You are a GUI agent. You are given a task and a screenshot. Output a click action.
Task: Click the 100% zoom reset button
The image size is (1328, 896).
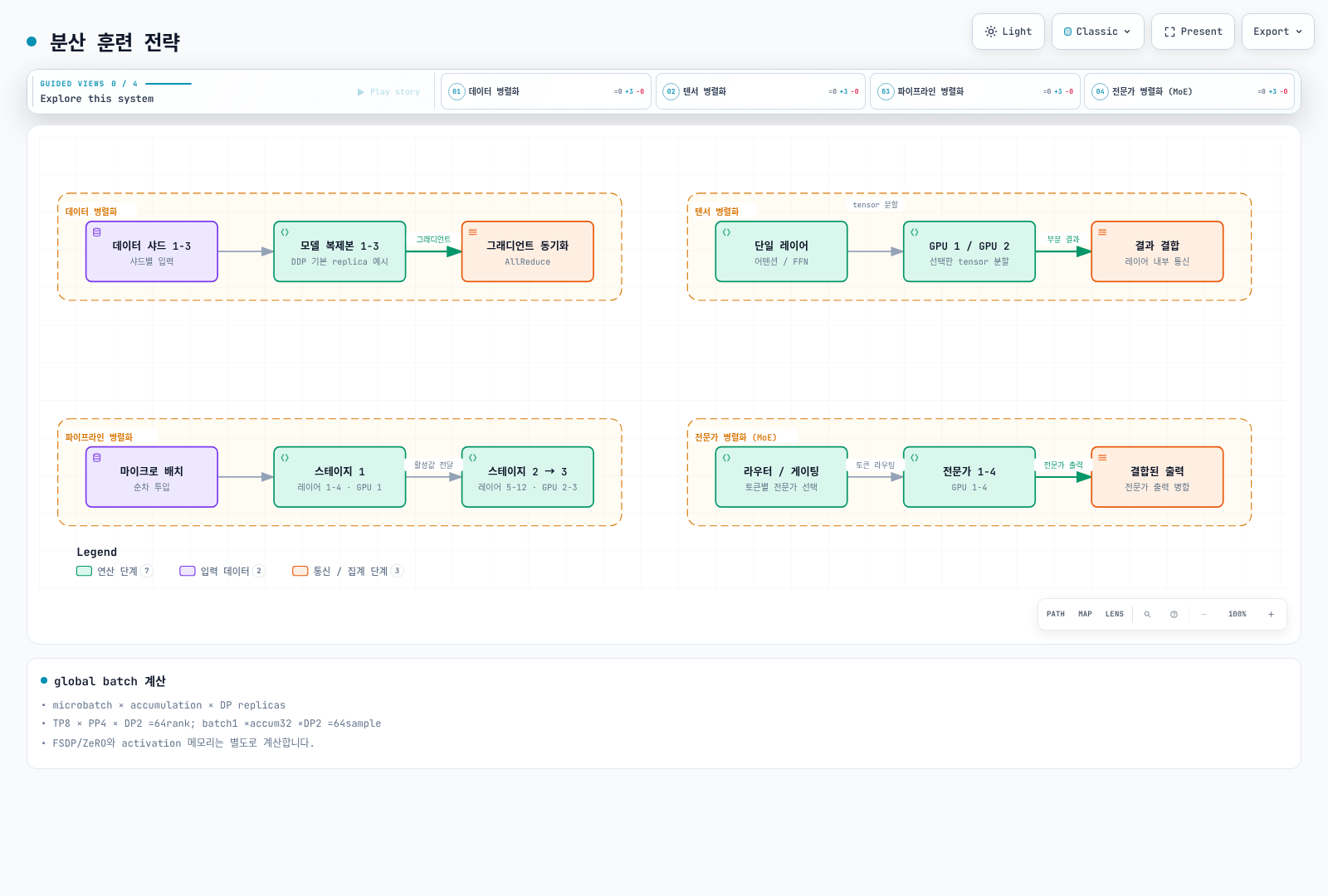(x=1238, y=614)
